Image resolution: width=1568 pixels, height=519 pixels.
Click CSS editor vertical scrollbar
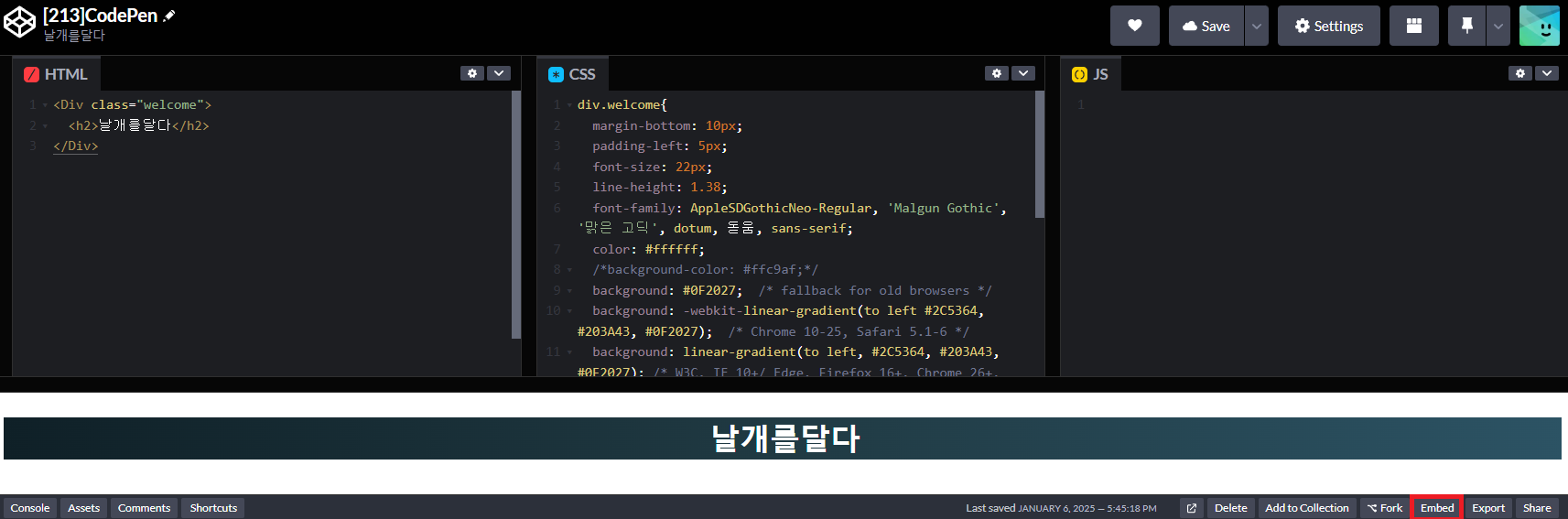[x=1040, y=154]
